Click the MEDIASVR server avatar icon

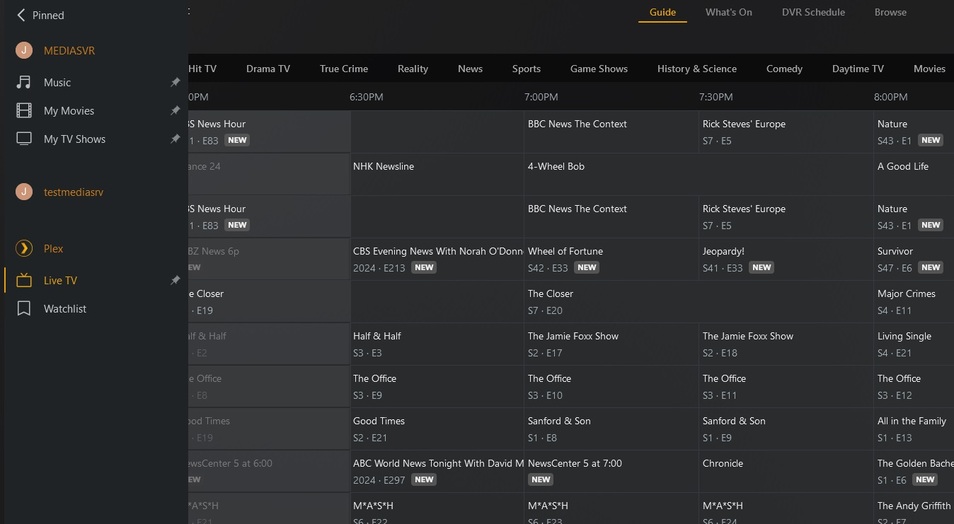24,51
